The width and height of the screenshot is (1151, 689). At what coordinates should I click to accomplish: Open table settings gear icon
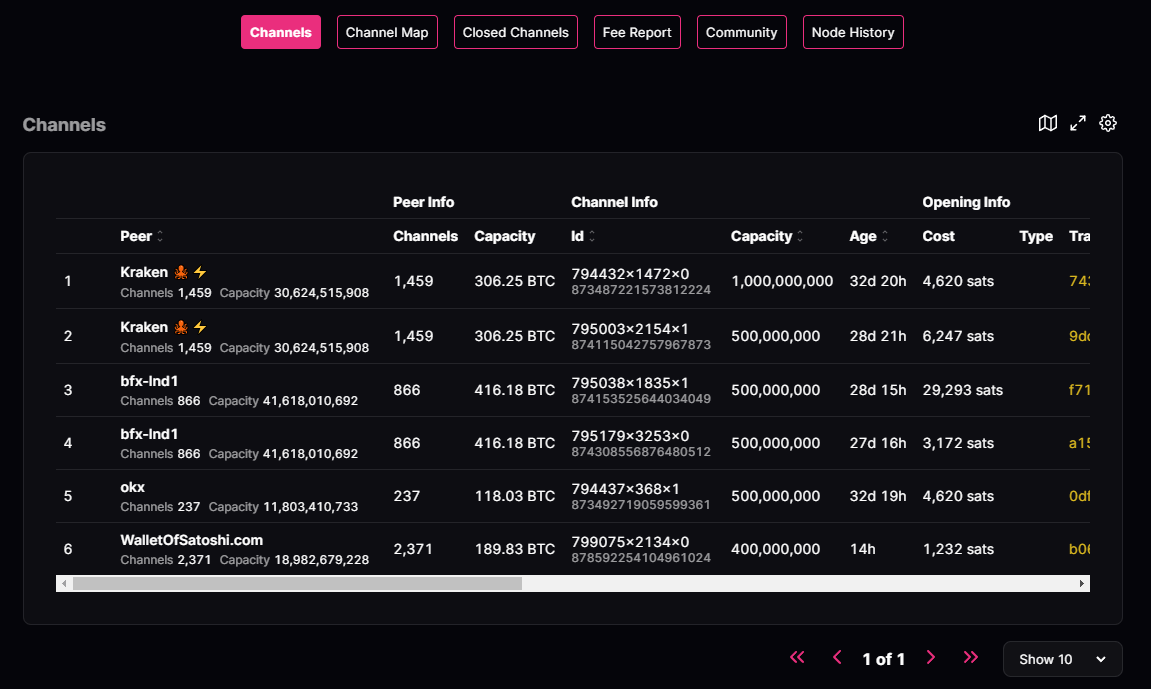(1108, 123)
